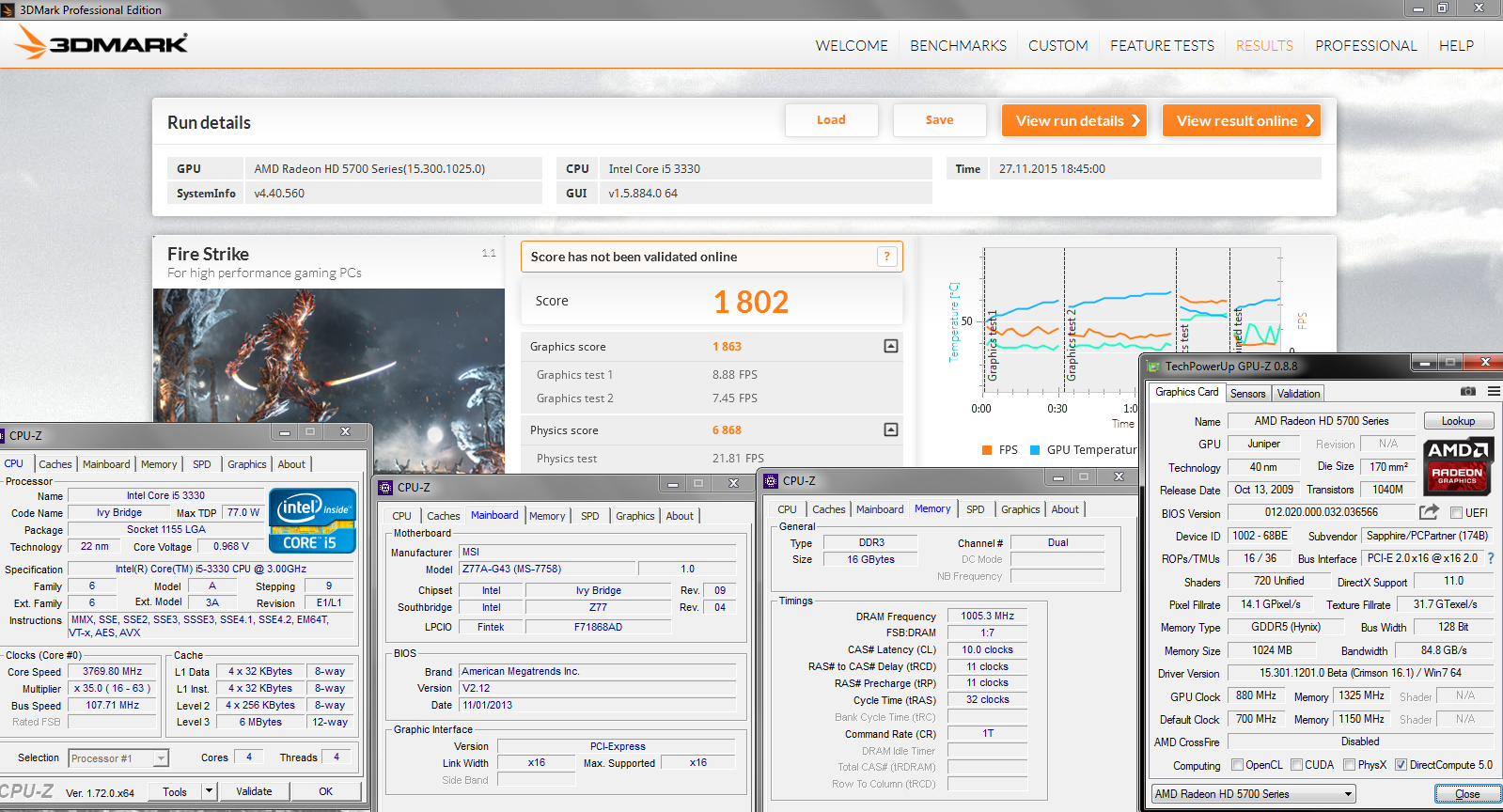Toggle the PhysX checkbox in GPU-Z
Image resolution: width=1503 pixels, height=812 pixels.
point(1349,765)
